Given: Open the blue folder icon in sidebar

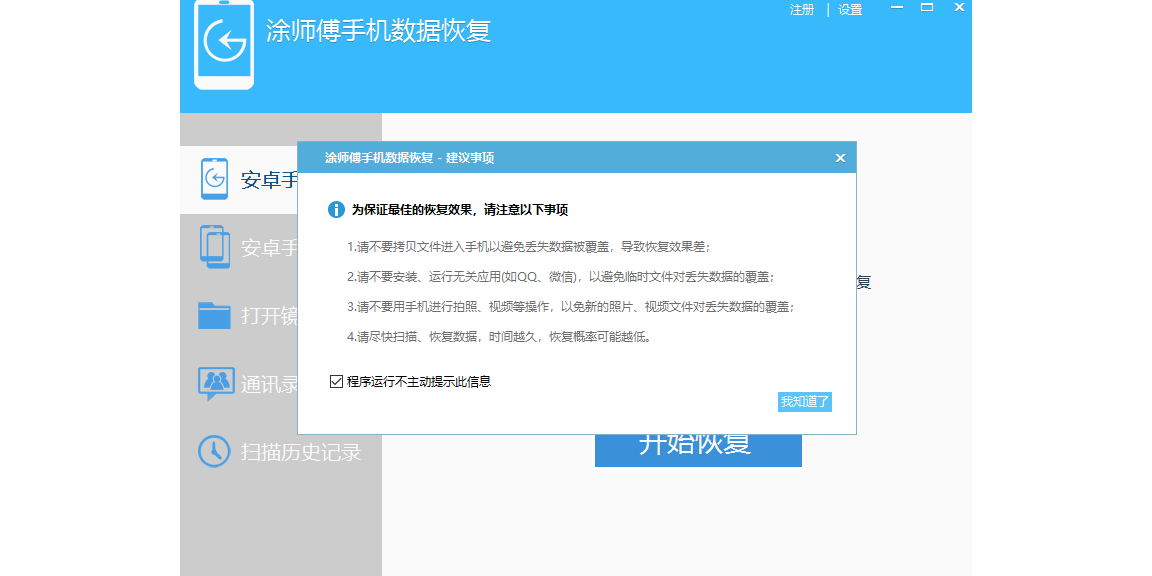Looking at the screenshot, I should pyautogui.click(x=215, y=315).
